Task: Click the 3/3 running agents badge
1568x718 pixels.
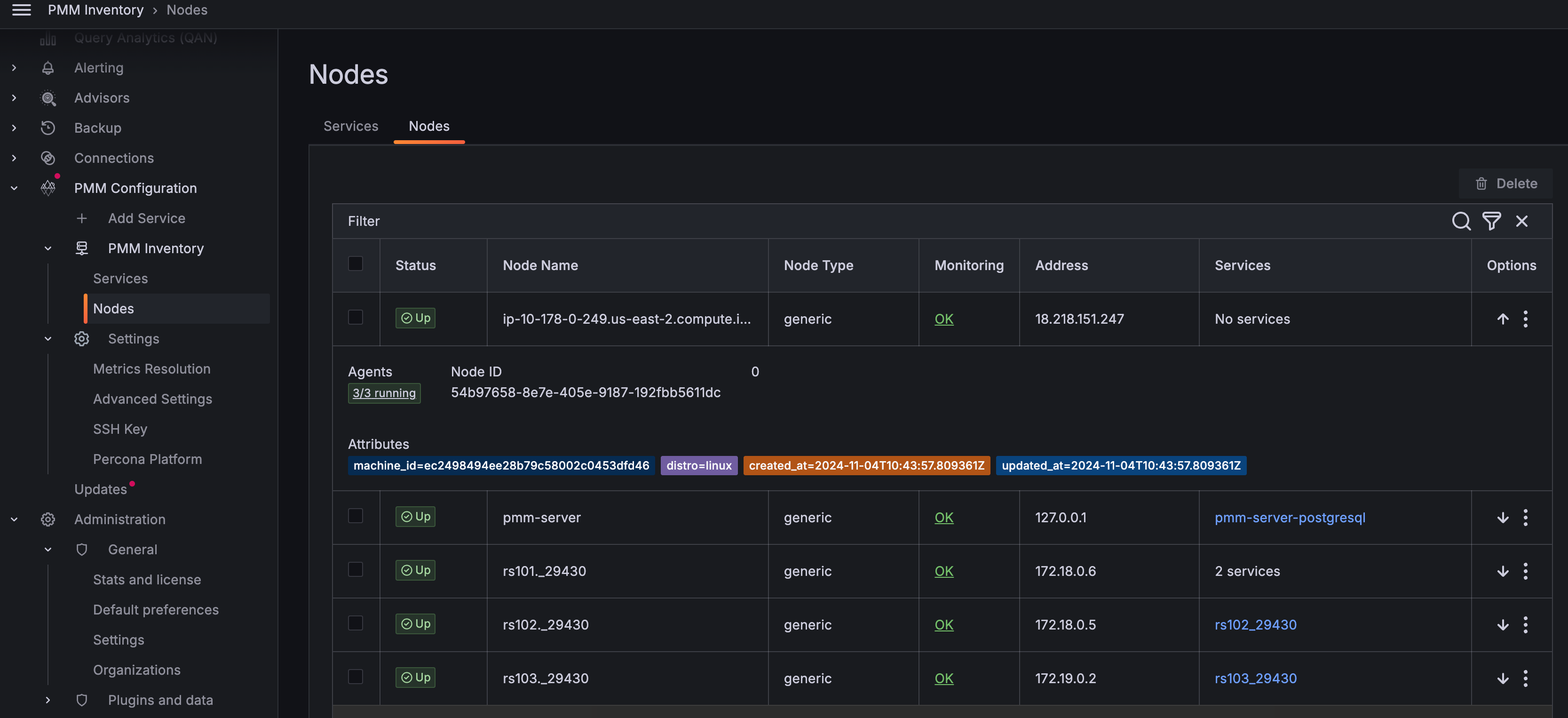Action: pos(384,393)
